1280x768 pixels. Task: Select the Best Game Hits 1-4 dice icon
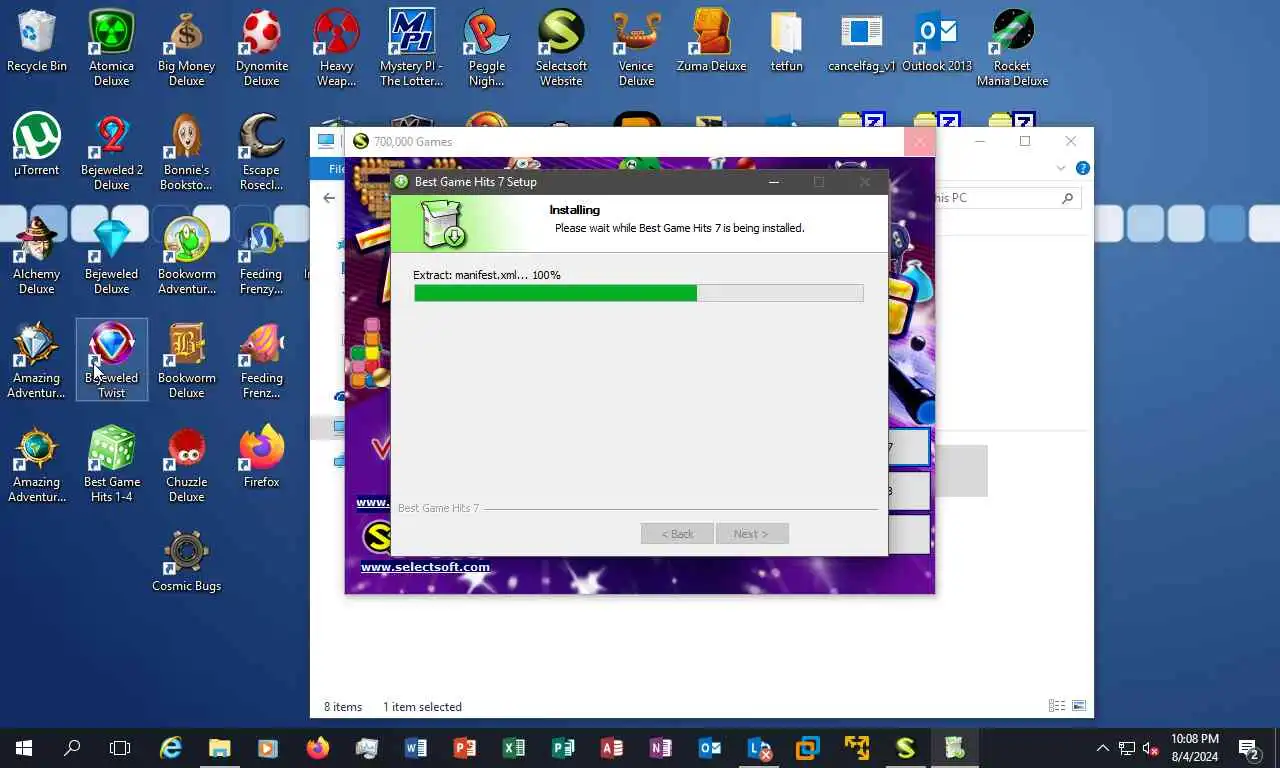[111, 464]
